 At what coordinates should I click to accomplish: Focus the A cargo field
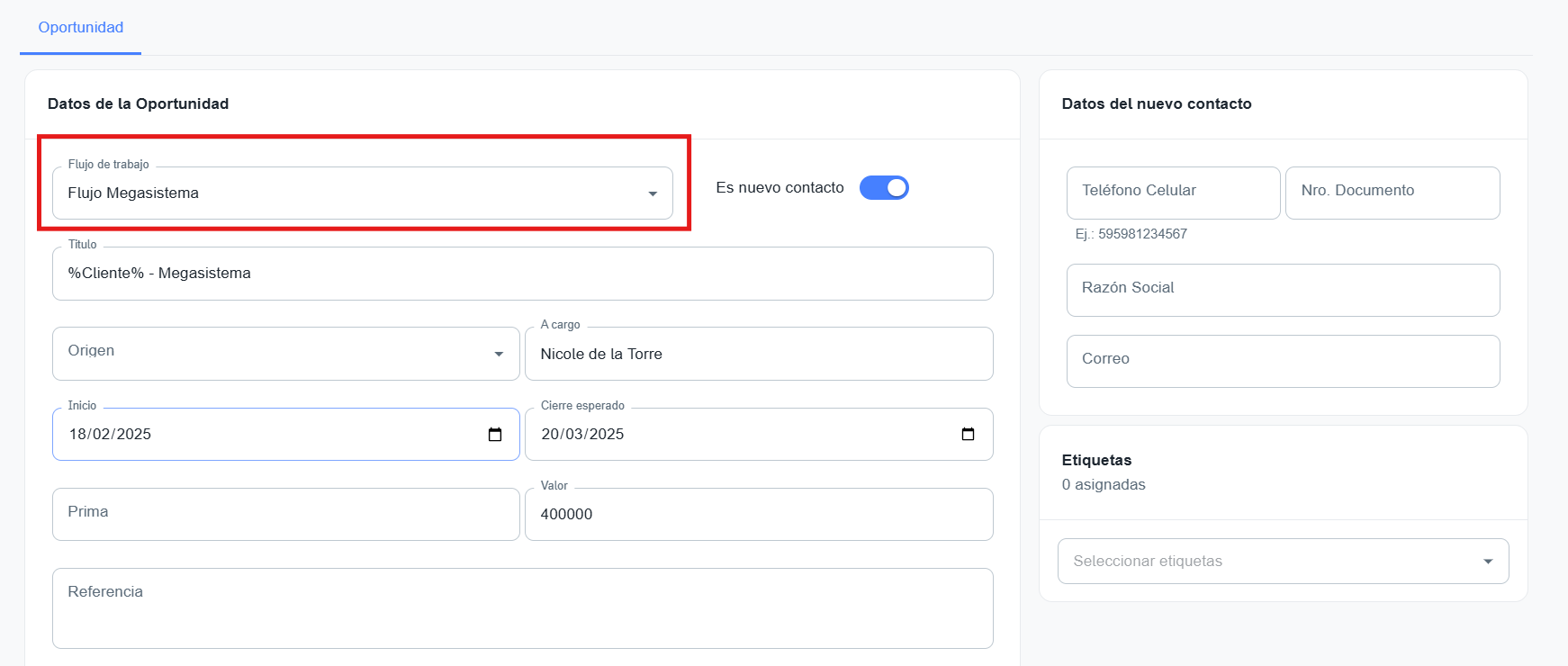(x=758, y=355)
